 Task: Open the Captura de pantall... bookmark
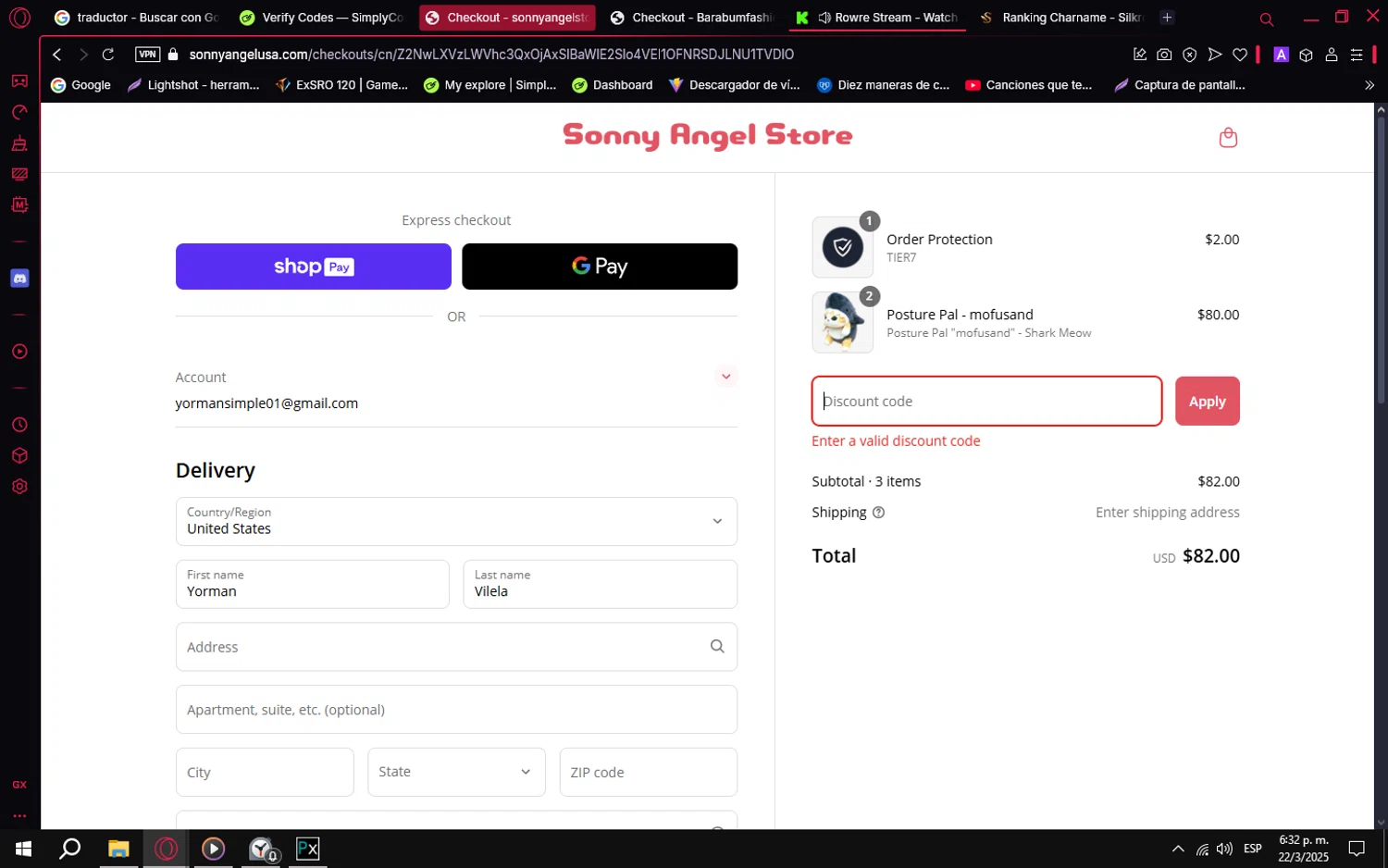(1180, 85)
